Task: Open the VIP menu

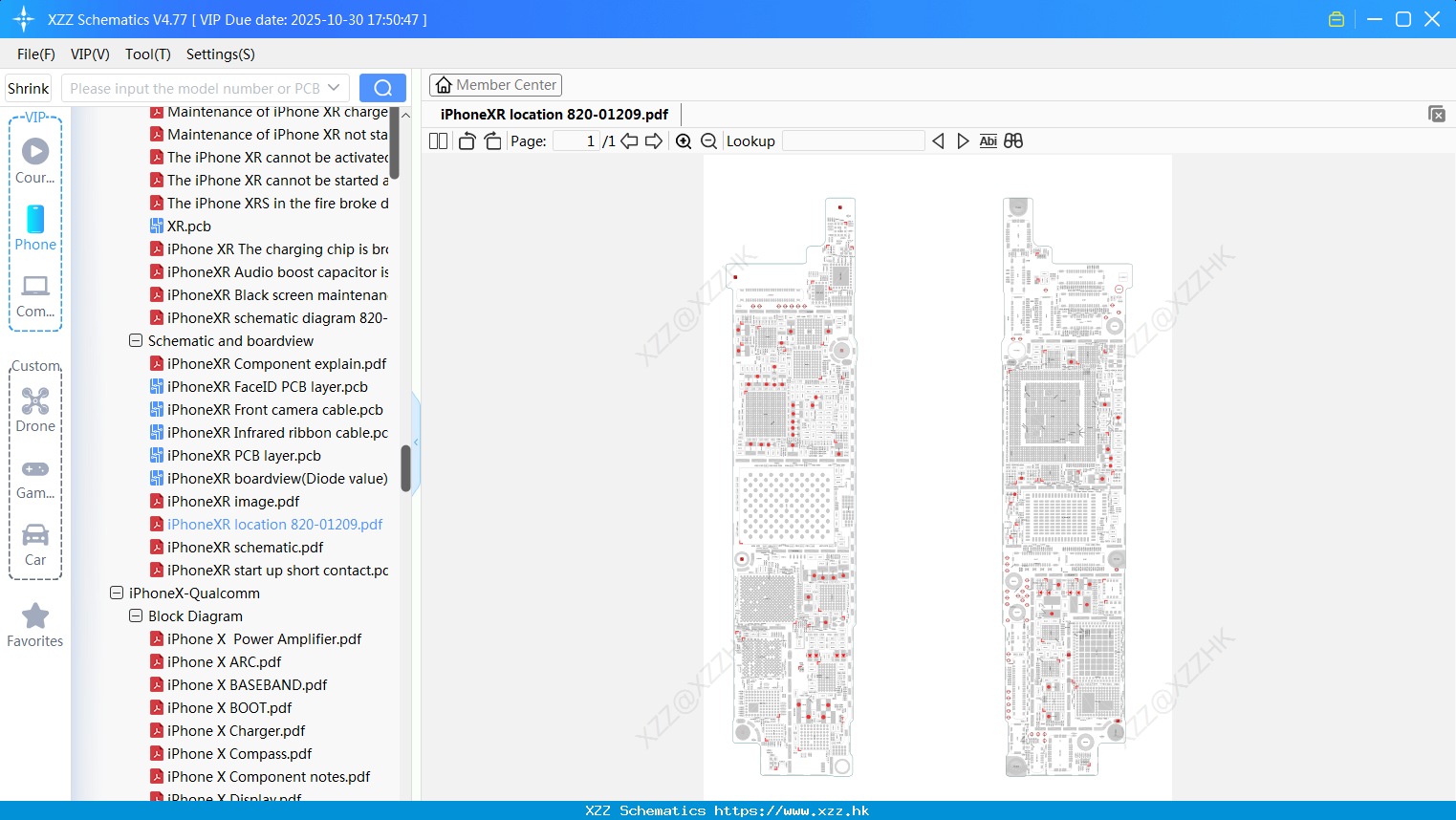Action: point(90,54)
